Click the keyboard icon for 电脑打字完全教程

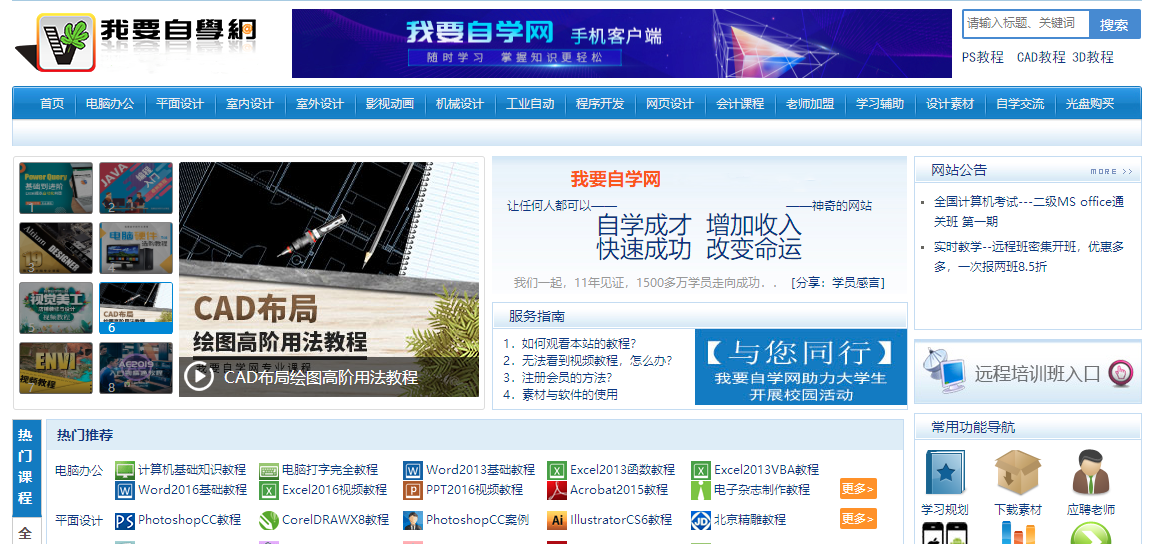(269, 470)
